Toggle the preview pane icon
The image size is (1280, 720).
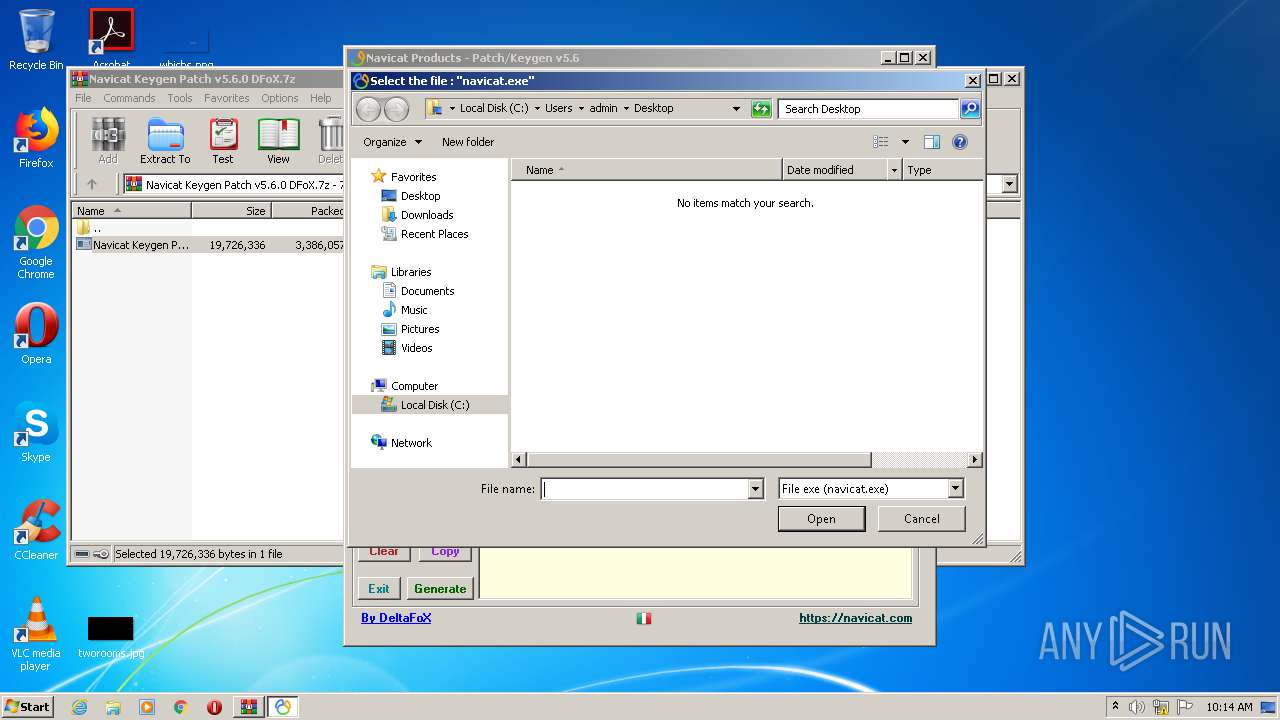pos(932,142)
